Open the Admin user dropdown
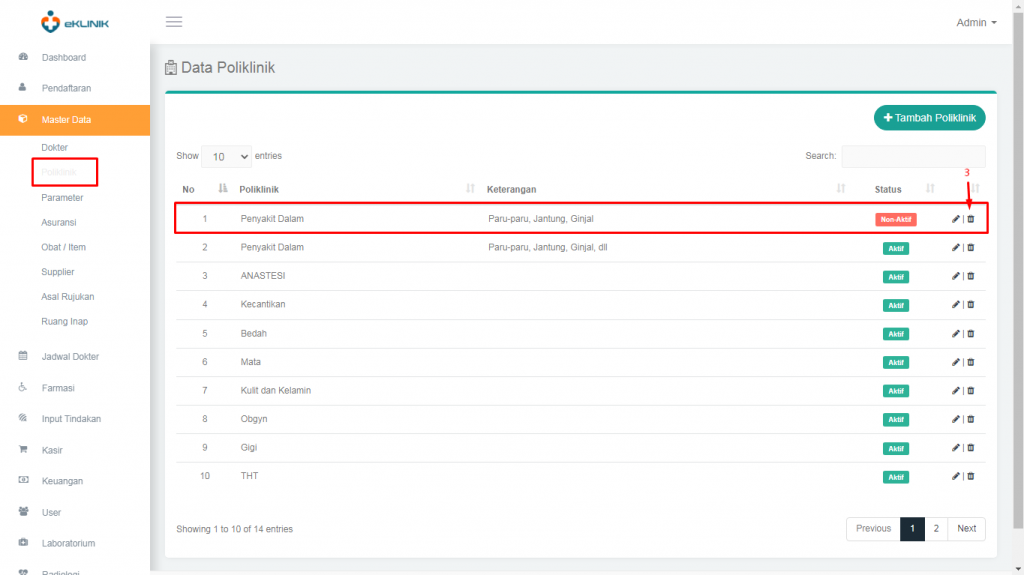Viewport: 1024px width, 575px height. (x=976, y=22)
